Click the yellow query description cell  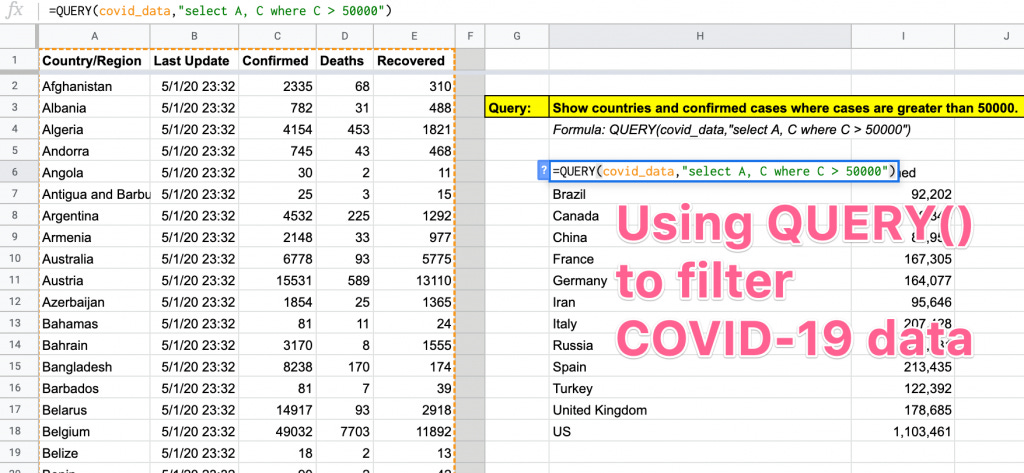pos(786,108)
